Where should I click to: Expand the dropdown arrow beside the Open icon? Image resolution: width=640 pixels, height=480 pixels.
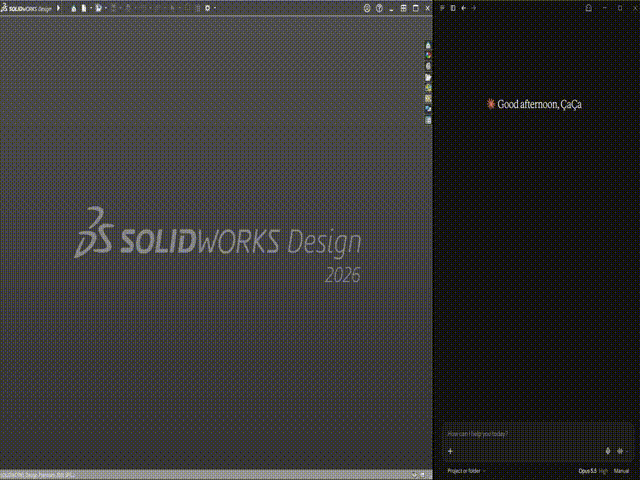pos(106,8)
